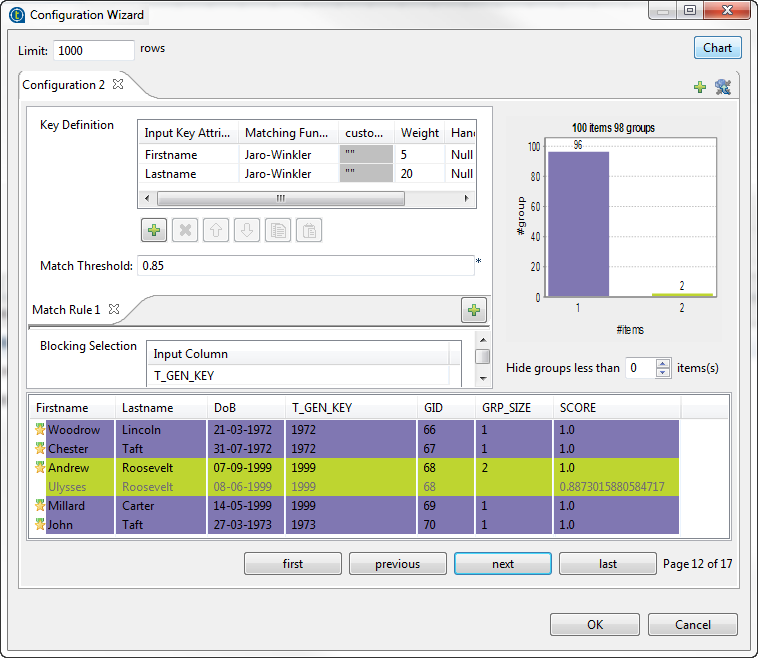Click the purple bar in the chart

(x=578, y=224)
